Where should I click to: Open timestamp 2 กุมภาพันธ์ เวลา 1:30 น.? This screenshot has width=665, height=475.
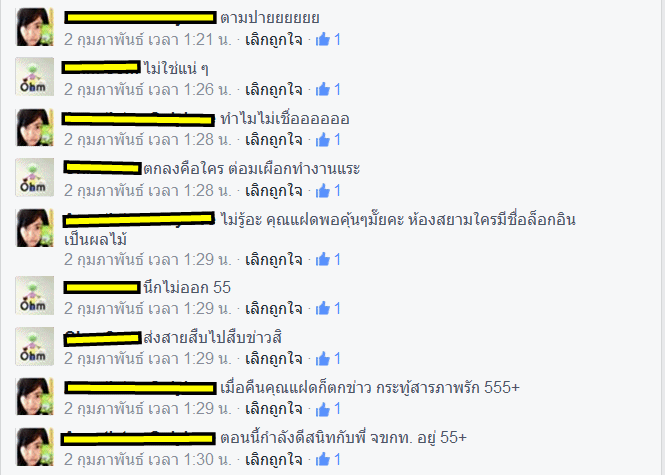[x=148, y=460]
